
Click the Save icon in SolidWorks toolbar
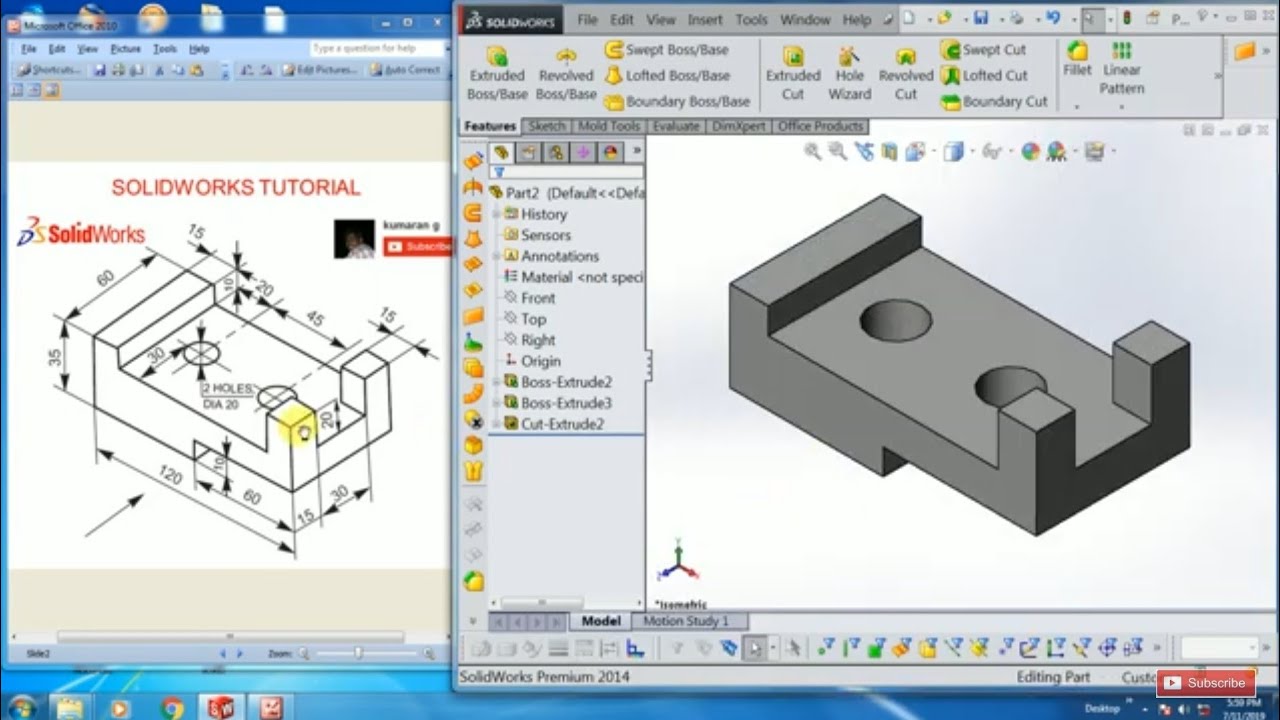(981, 18)
